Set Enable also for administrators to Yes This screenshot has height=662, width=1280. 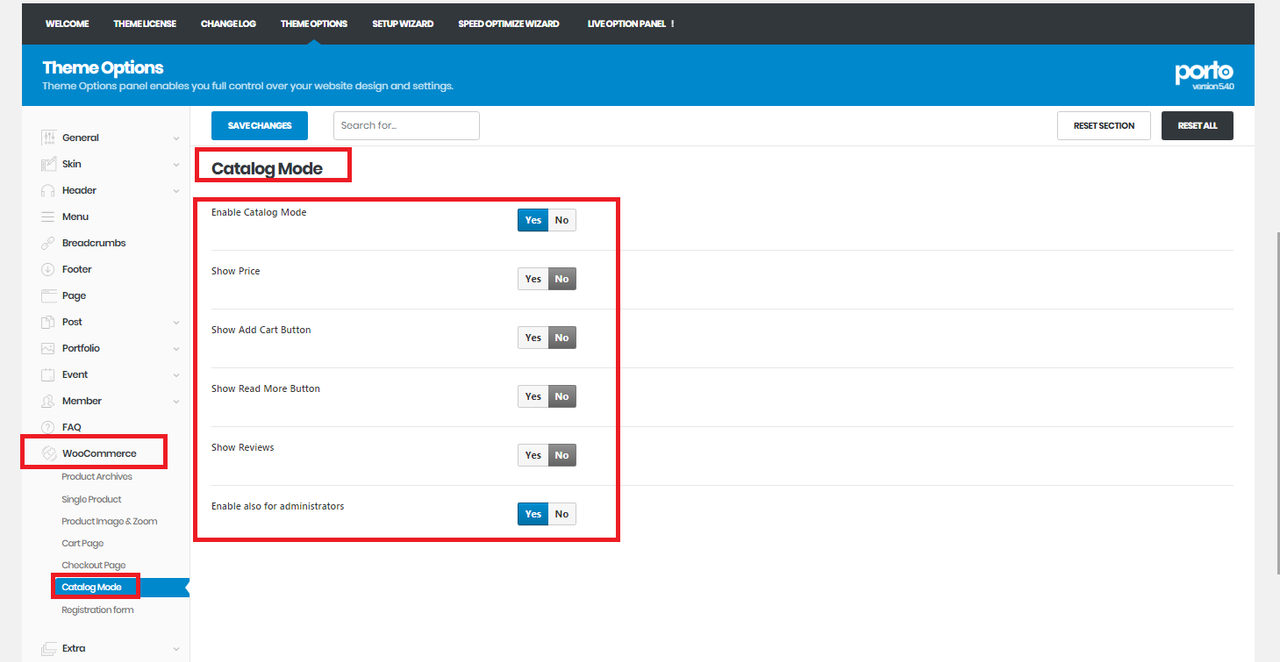(x=533, y=514)
